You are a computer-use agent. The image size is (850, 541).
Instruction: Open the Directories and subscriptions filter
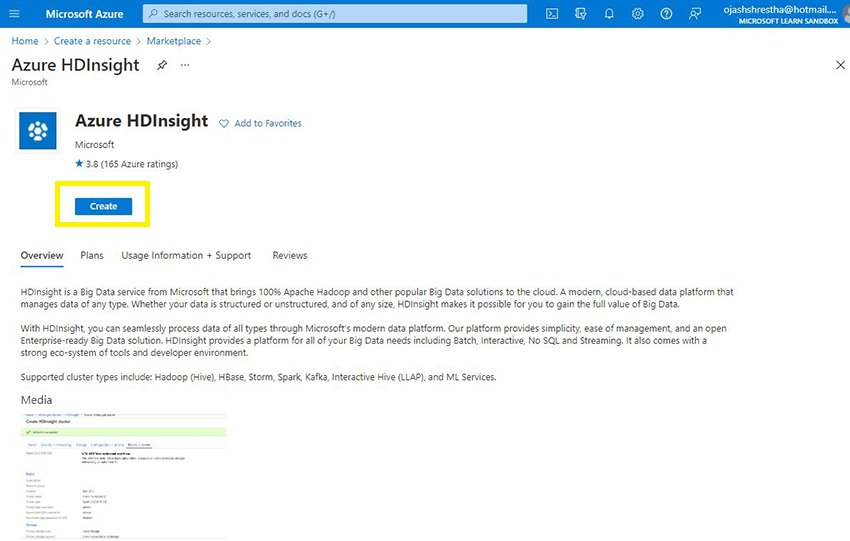tap(581, 14)
